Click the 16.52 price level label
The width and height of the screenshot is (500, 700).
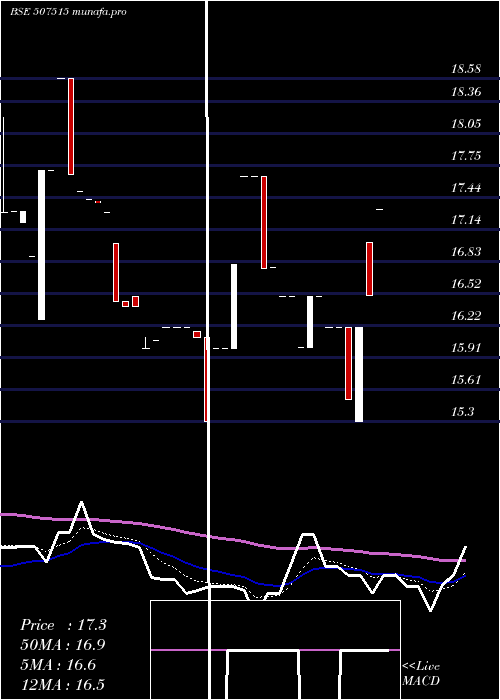466,284
